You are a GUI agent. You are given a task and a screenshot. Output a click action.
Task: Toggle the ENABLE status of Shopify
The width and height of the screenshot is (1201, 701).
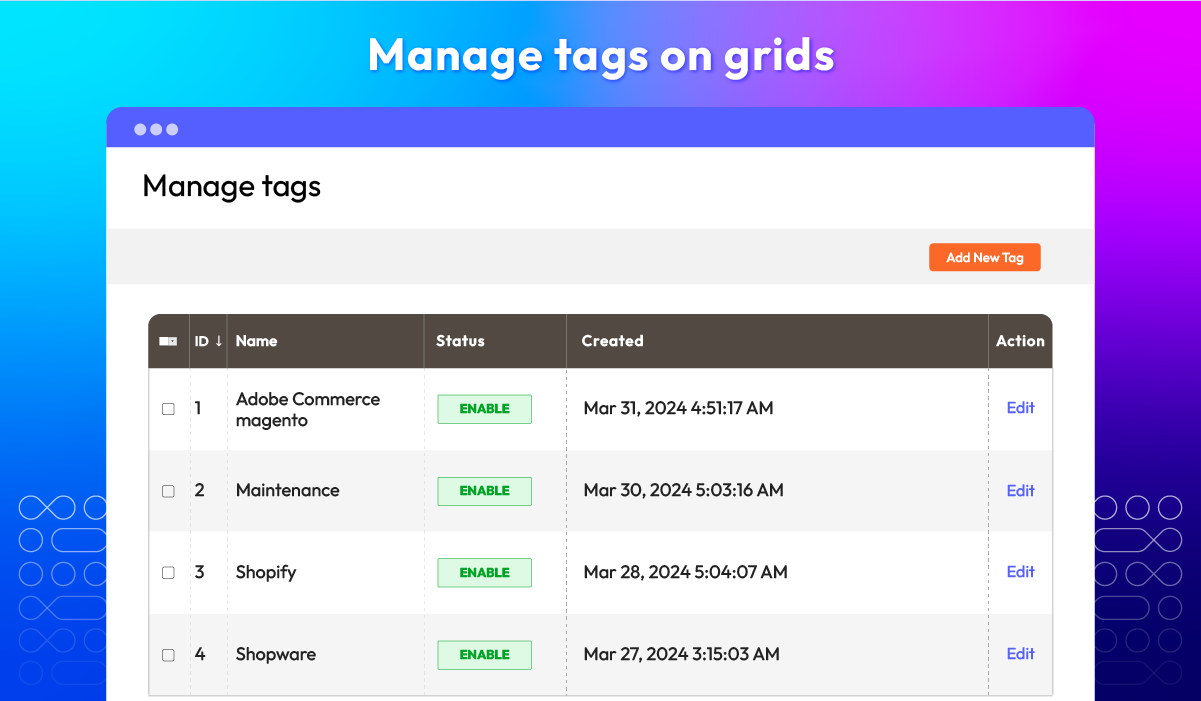click(484, 572)
